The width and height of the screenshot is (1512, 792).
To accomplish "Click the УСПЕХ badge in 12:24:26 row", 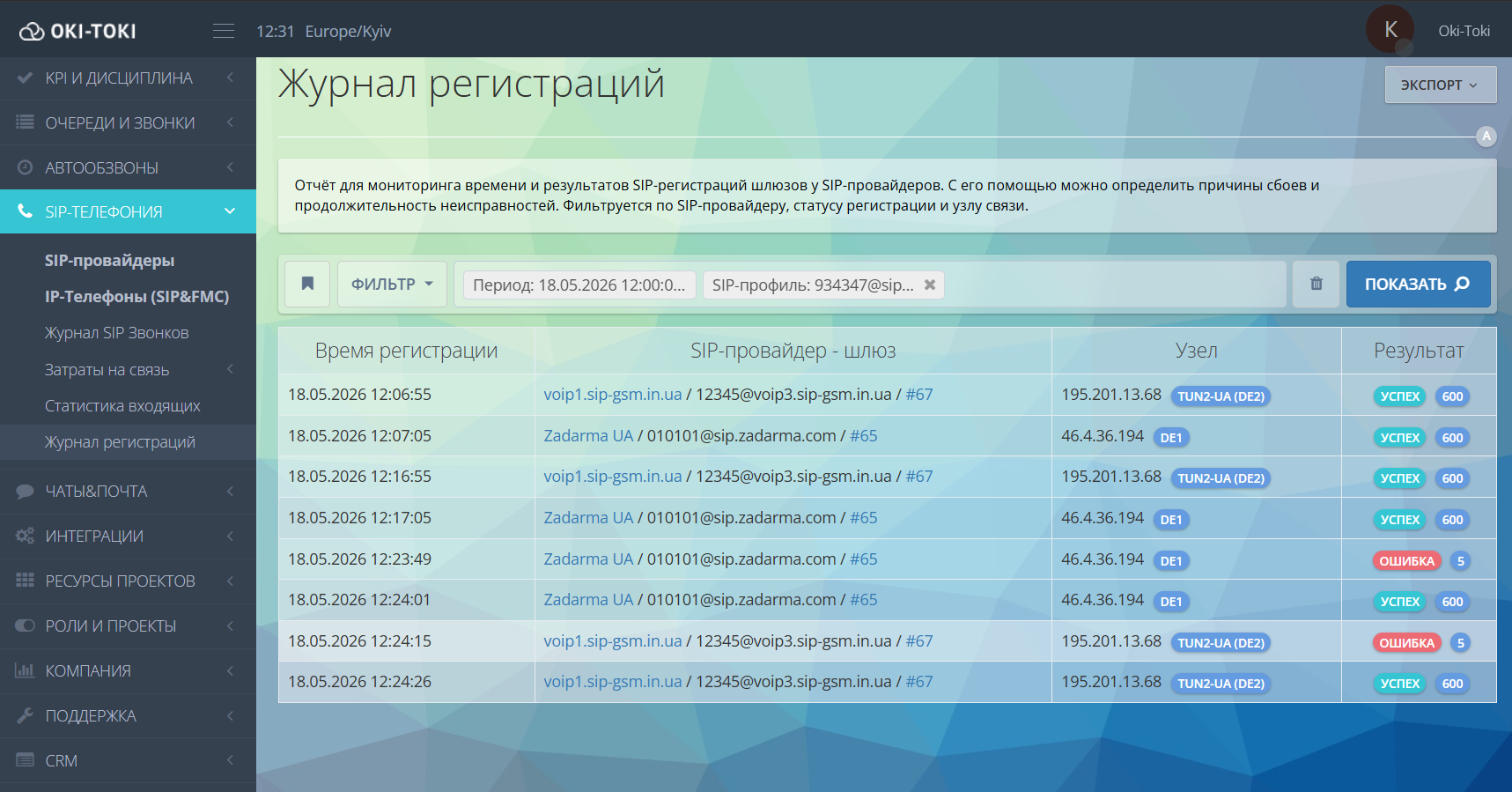I will 1400,684.
